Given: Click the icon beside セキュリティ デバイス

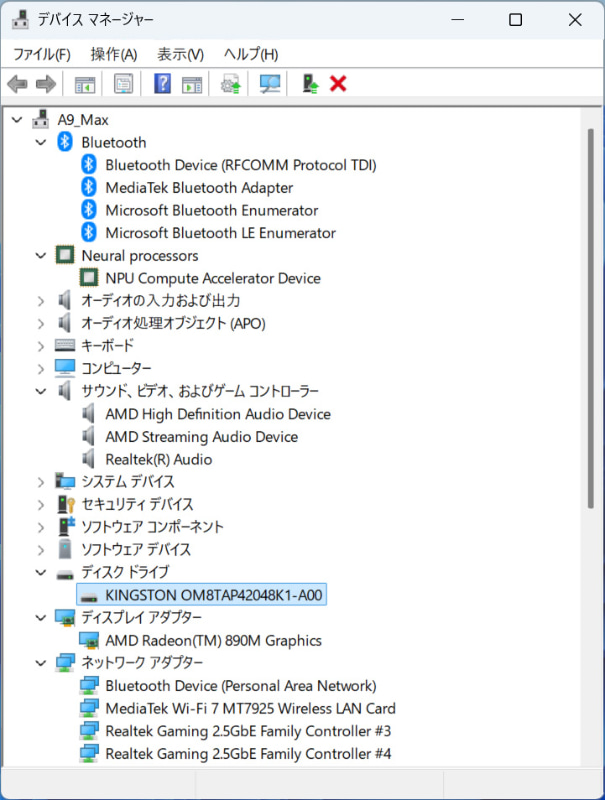Looking at the screenshot, I should tap(66, 504).
